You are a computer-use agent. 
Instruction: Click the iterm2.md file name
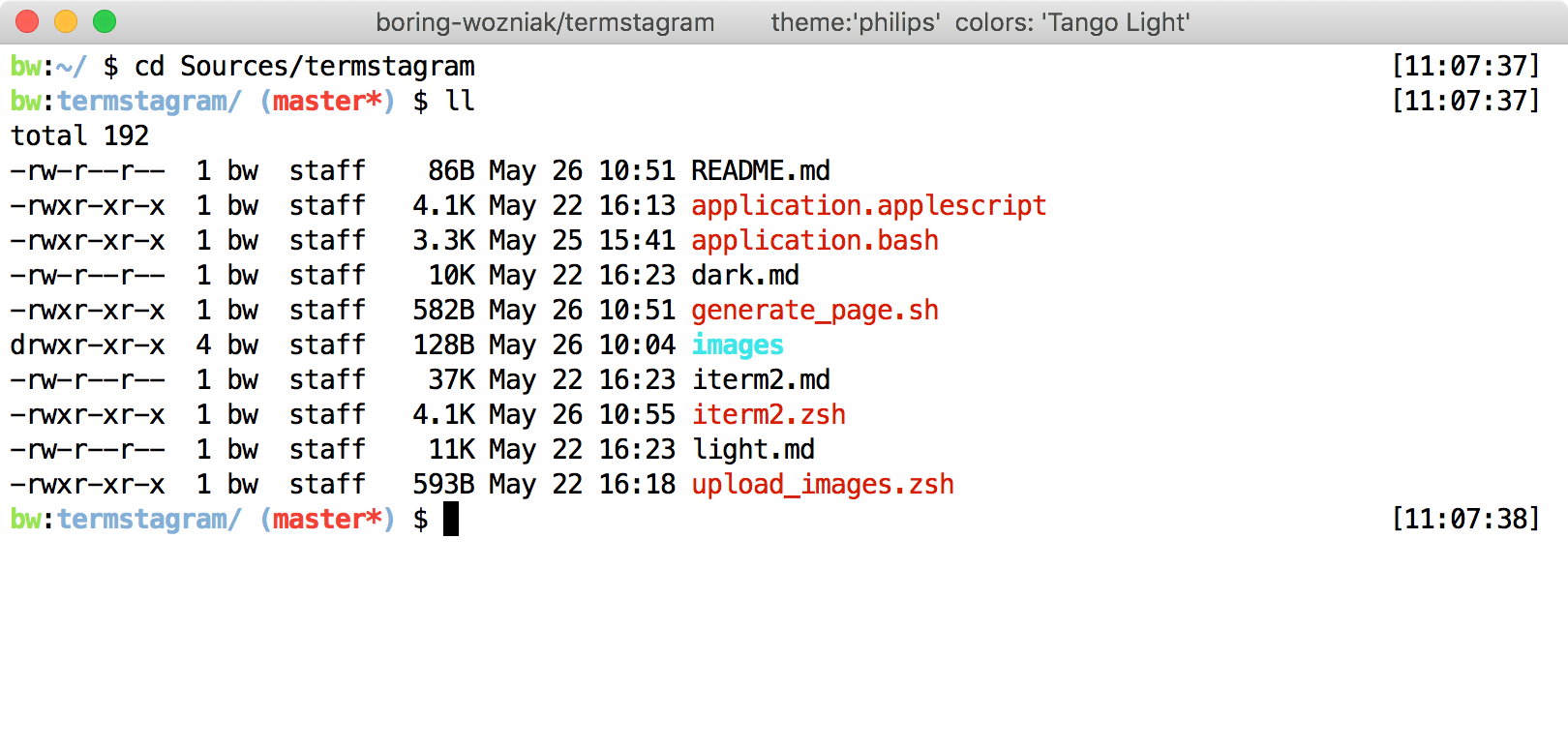click(761, 380)
